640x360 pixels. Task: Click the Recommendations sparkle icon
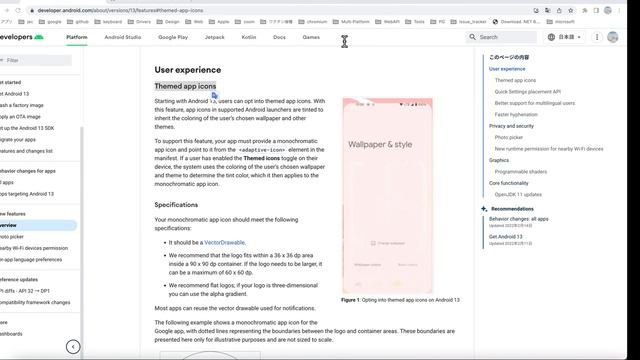[x=484, y=209]
